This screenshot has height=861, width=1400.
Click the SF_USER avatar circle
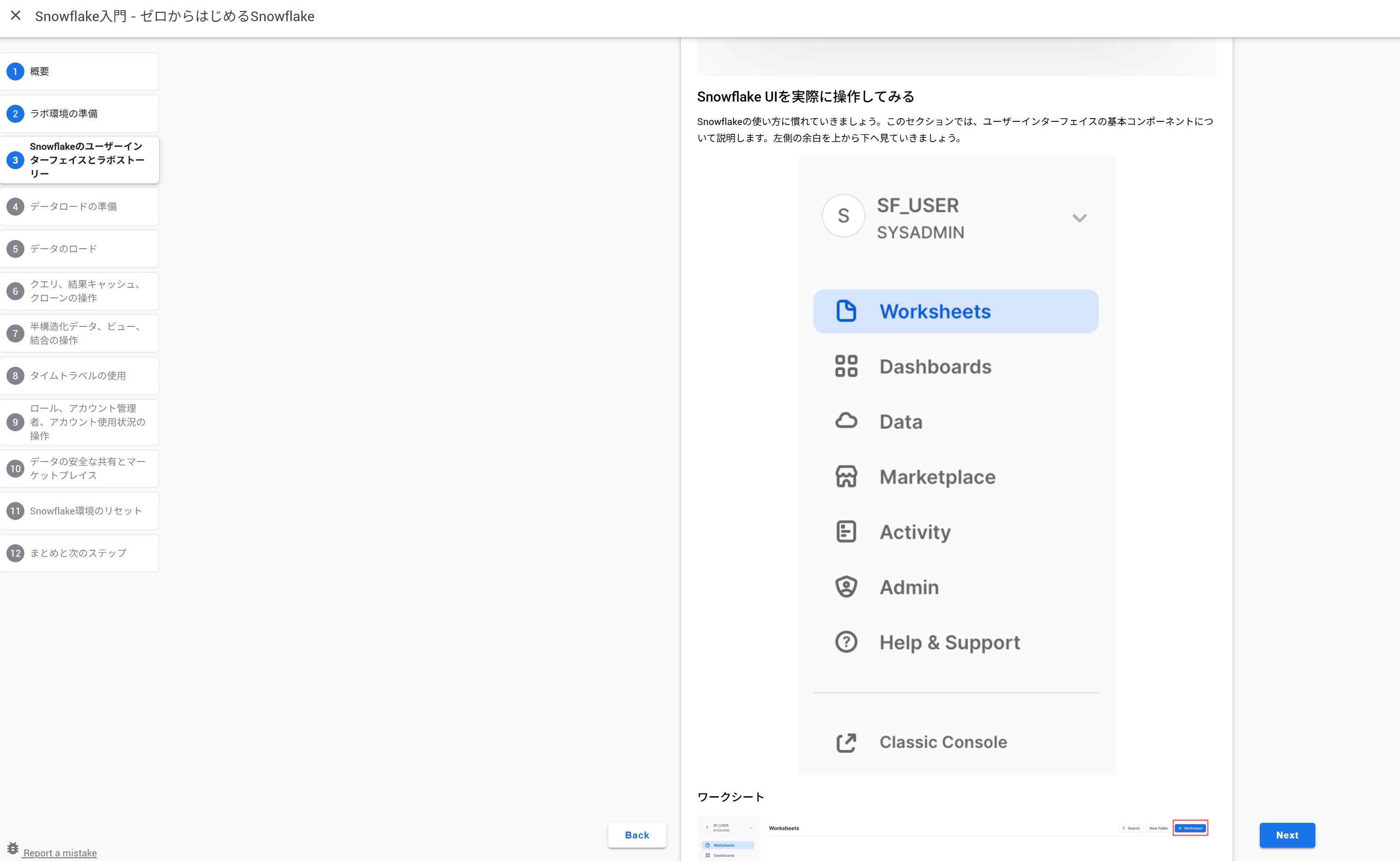tap(843, 216)
